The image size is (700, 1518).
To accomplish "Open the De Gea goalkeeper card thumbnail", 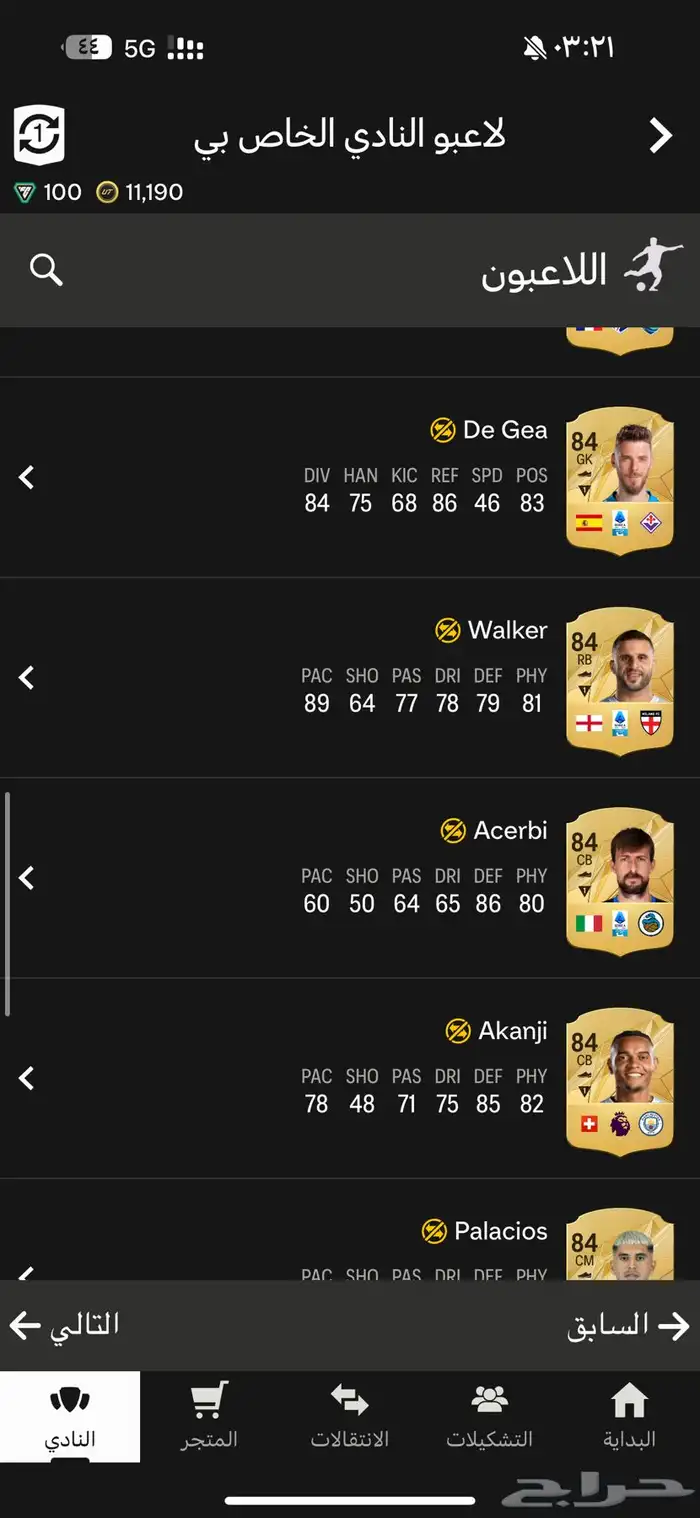I will pos(620,478).
